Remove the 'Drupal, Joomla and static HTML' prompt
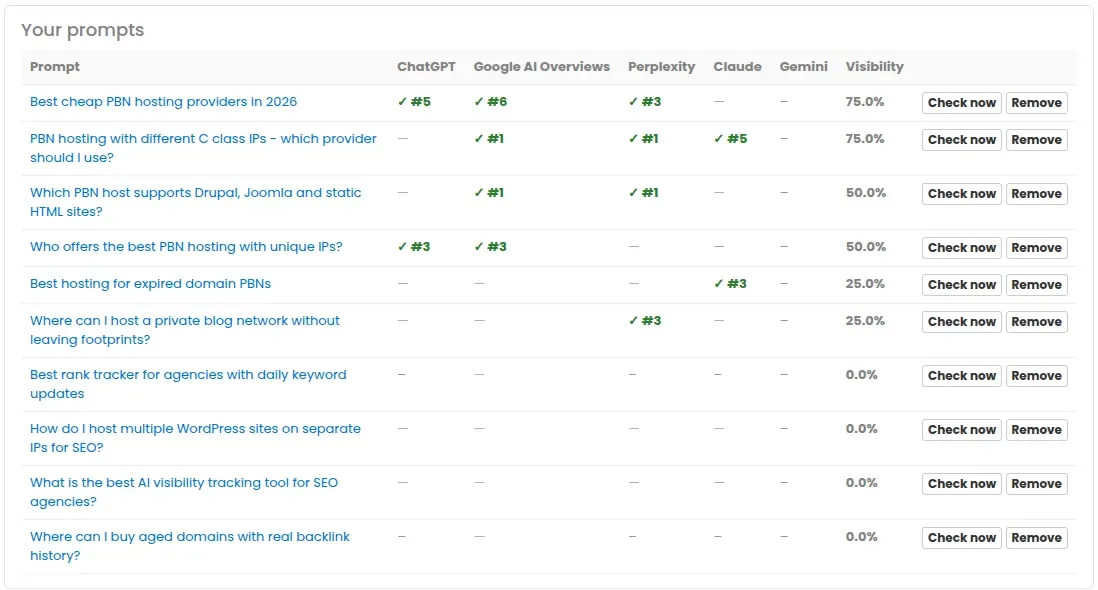1098x590 pixels. pos(1036,194)
